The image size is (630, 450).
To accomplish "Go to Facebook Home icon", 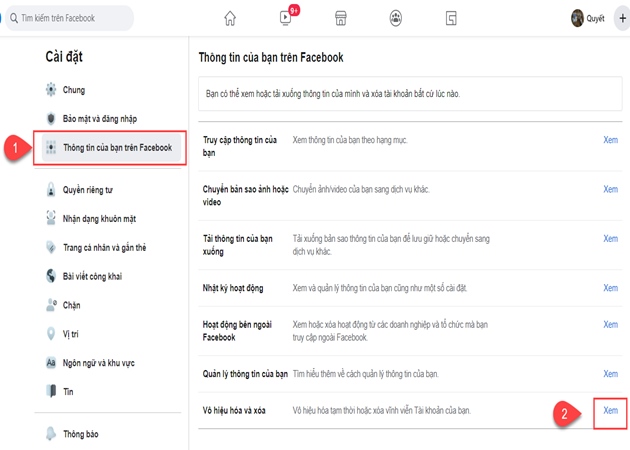I will [230, 18].
